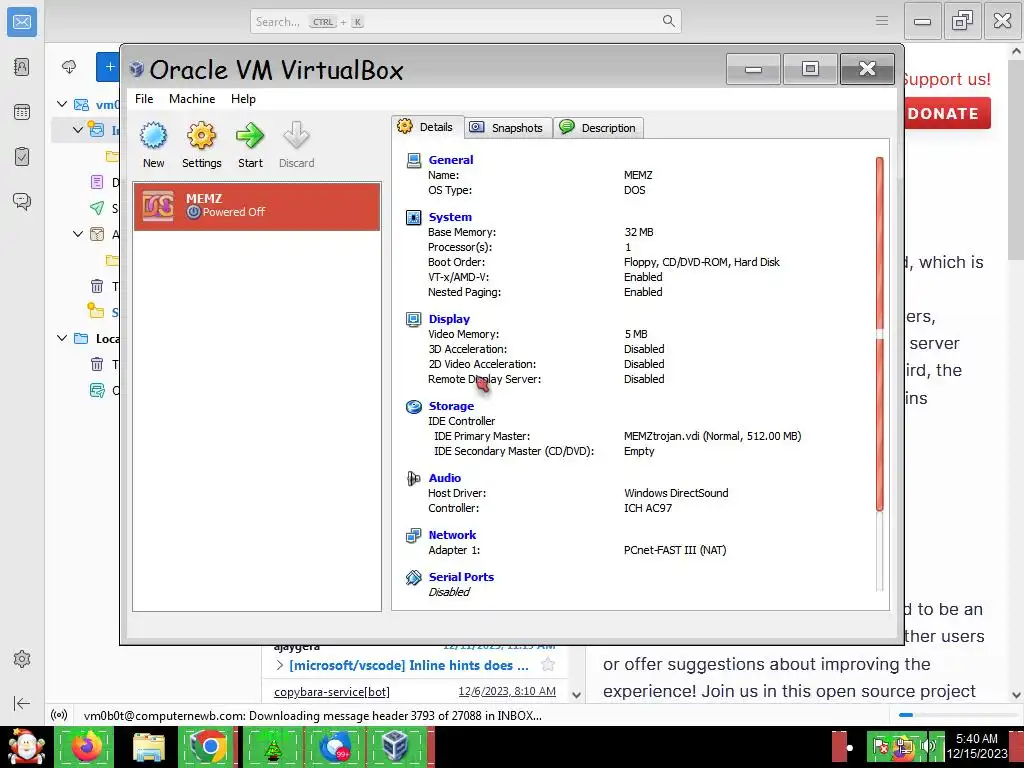Select the copybara-service[bot] message row

tap(415, 691)
